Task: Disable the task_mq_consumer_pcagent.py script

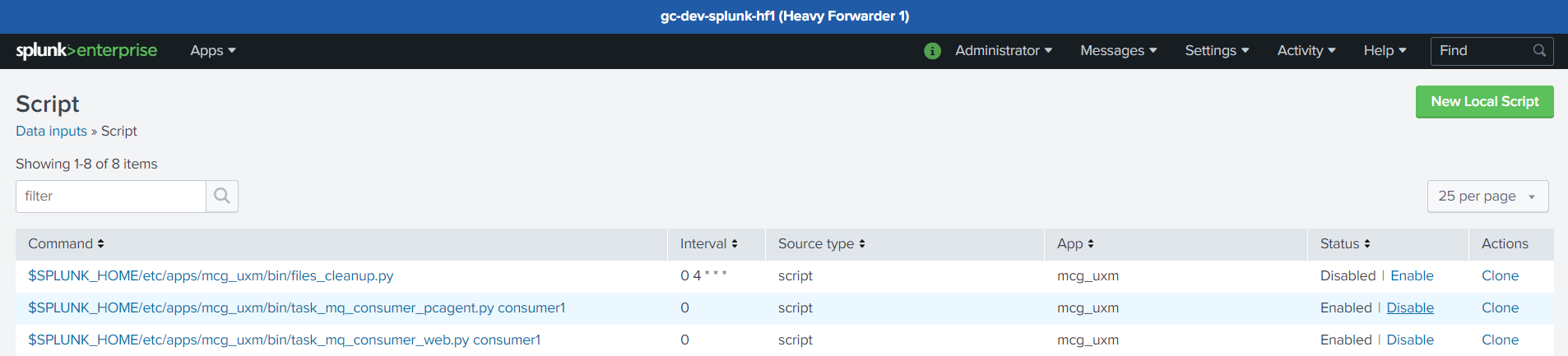Action: coord(1410,308)
